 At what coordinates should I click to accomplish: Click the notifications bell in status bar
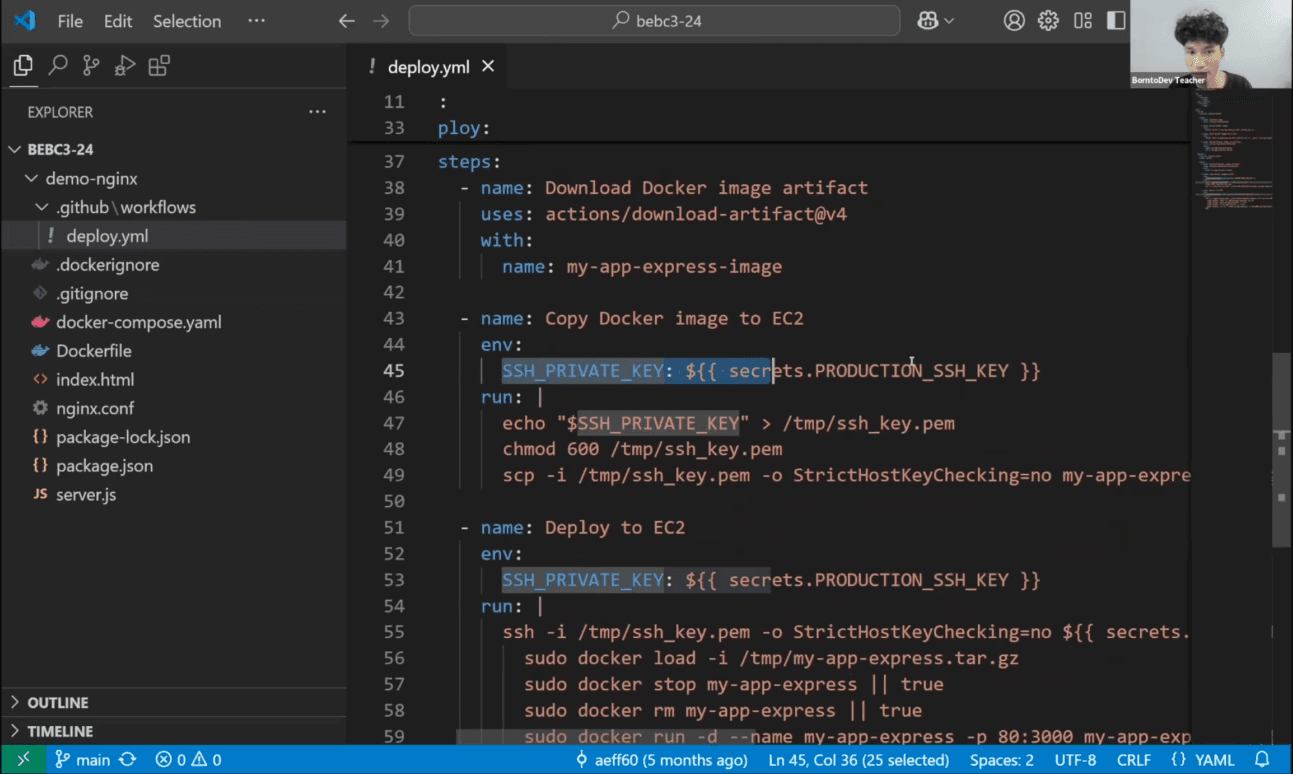click(1262, 760)
